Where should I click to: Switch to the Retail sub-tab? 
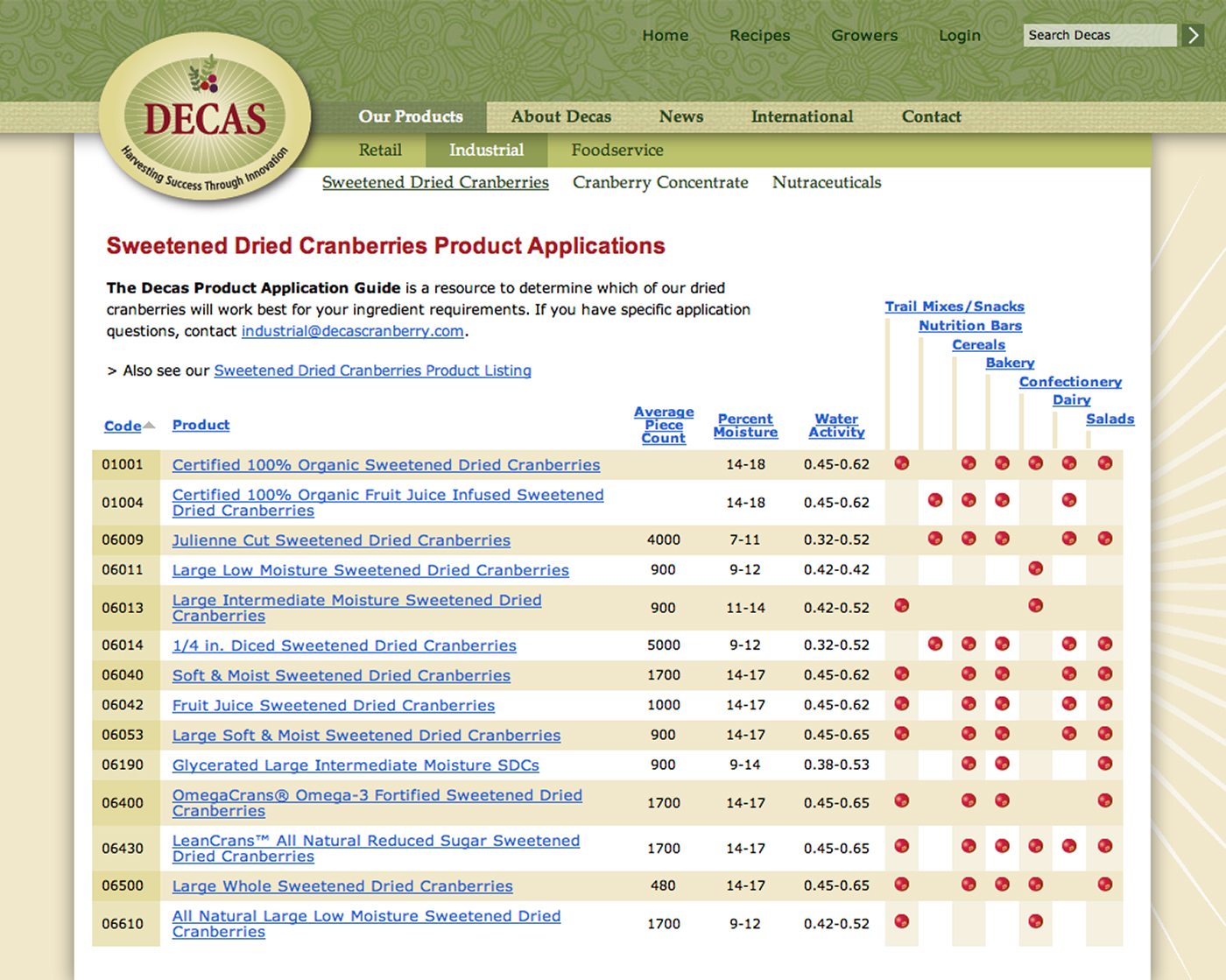click(x=380, y=150)
